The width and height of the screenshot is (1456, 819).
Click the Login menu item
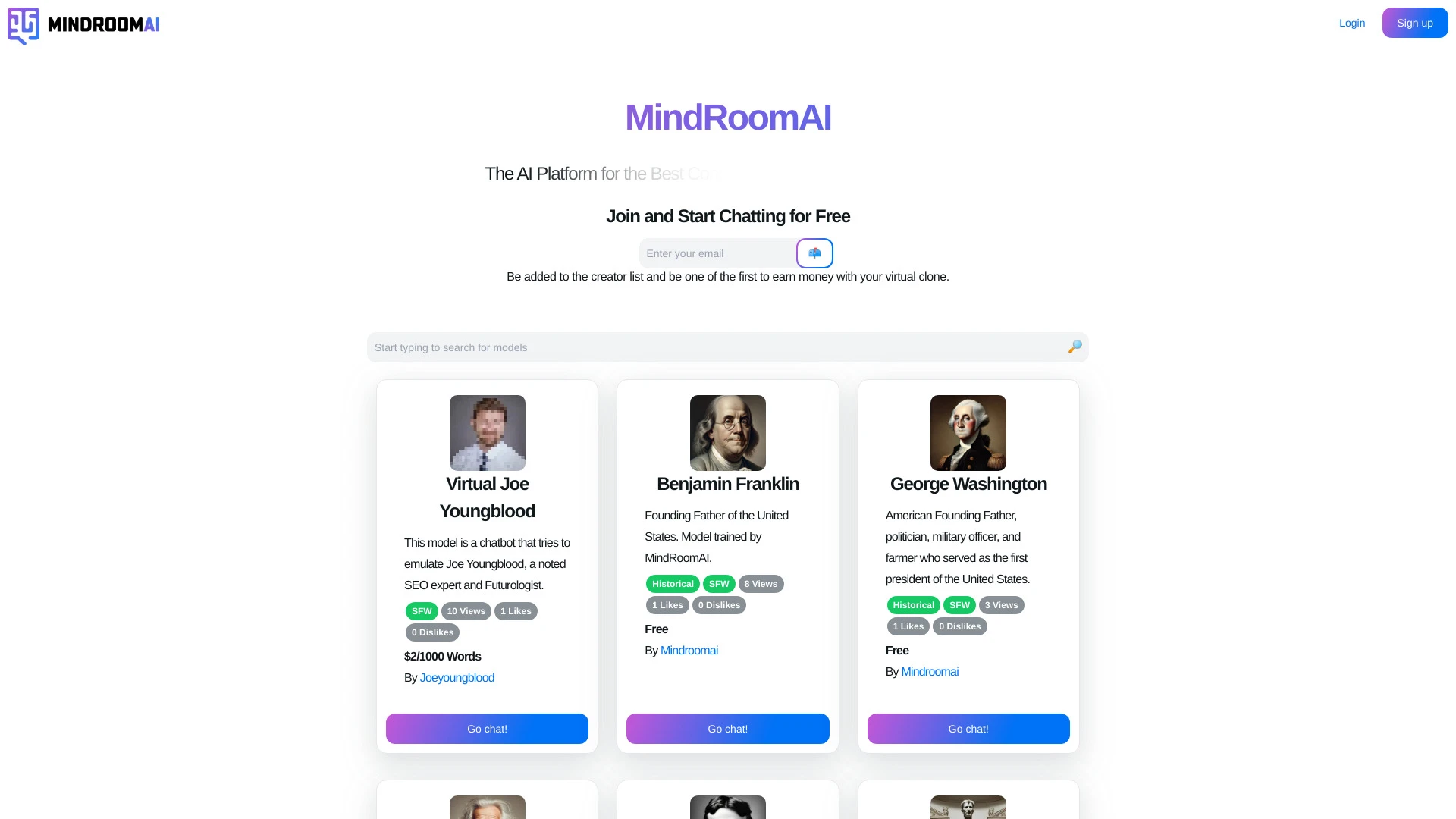(1352, 22)
